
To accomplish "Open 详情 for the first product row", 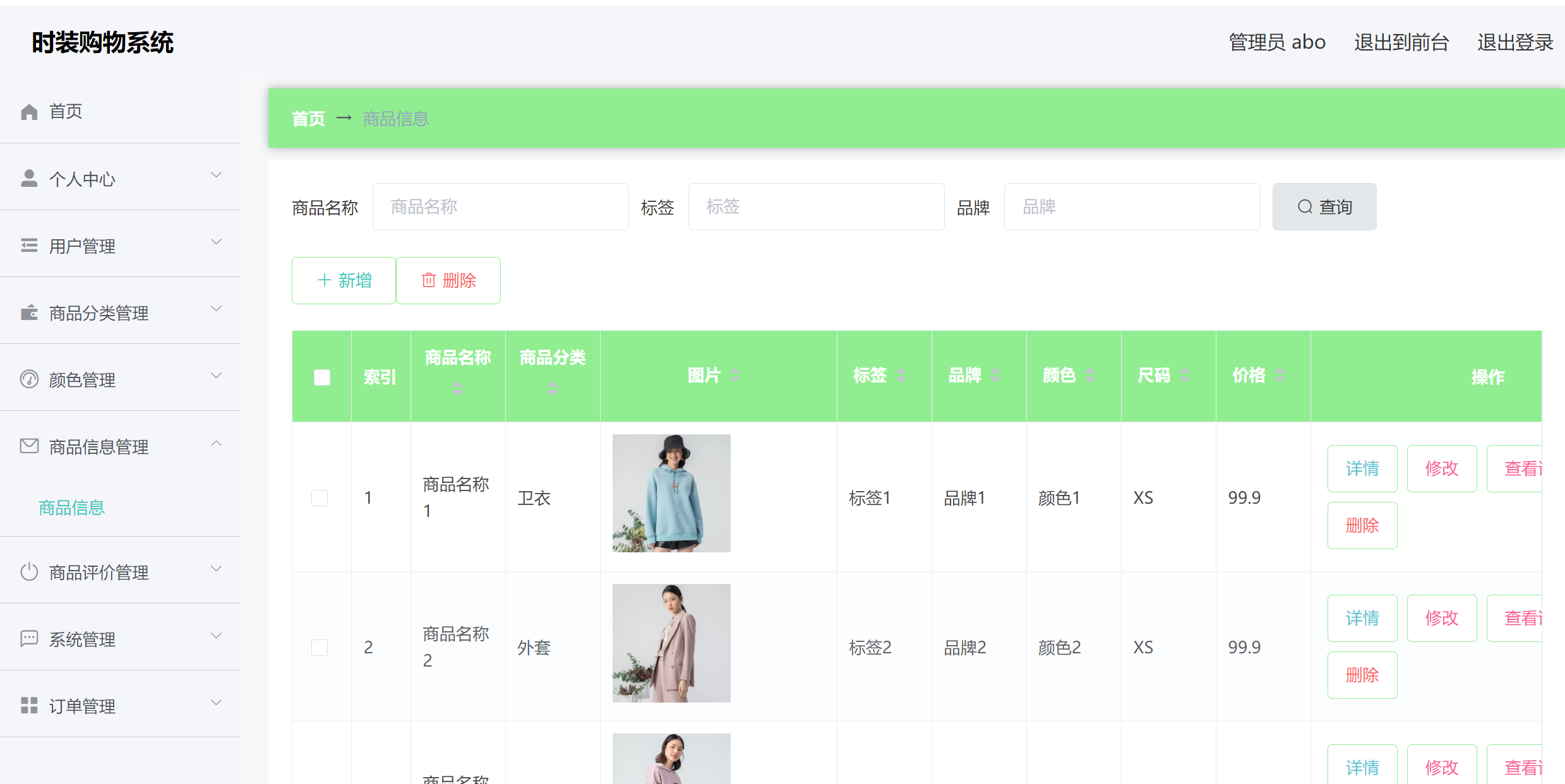I will tap(1362, 468).
